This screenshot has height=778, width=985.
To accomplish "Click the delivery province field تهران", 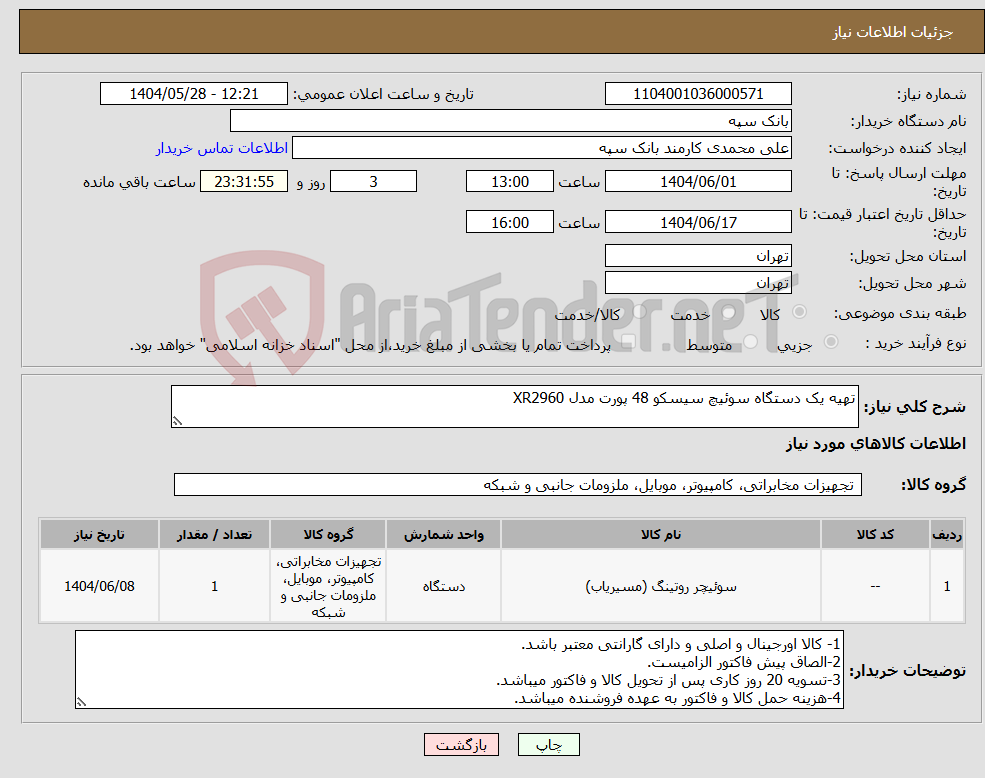I will tap(698, 256).
